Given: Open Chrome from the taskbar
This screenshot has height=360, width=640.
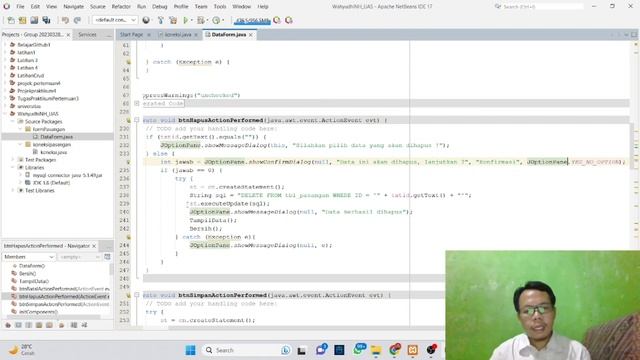Looking at the screenshot, I should [x=395, y=350].
